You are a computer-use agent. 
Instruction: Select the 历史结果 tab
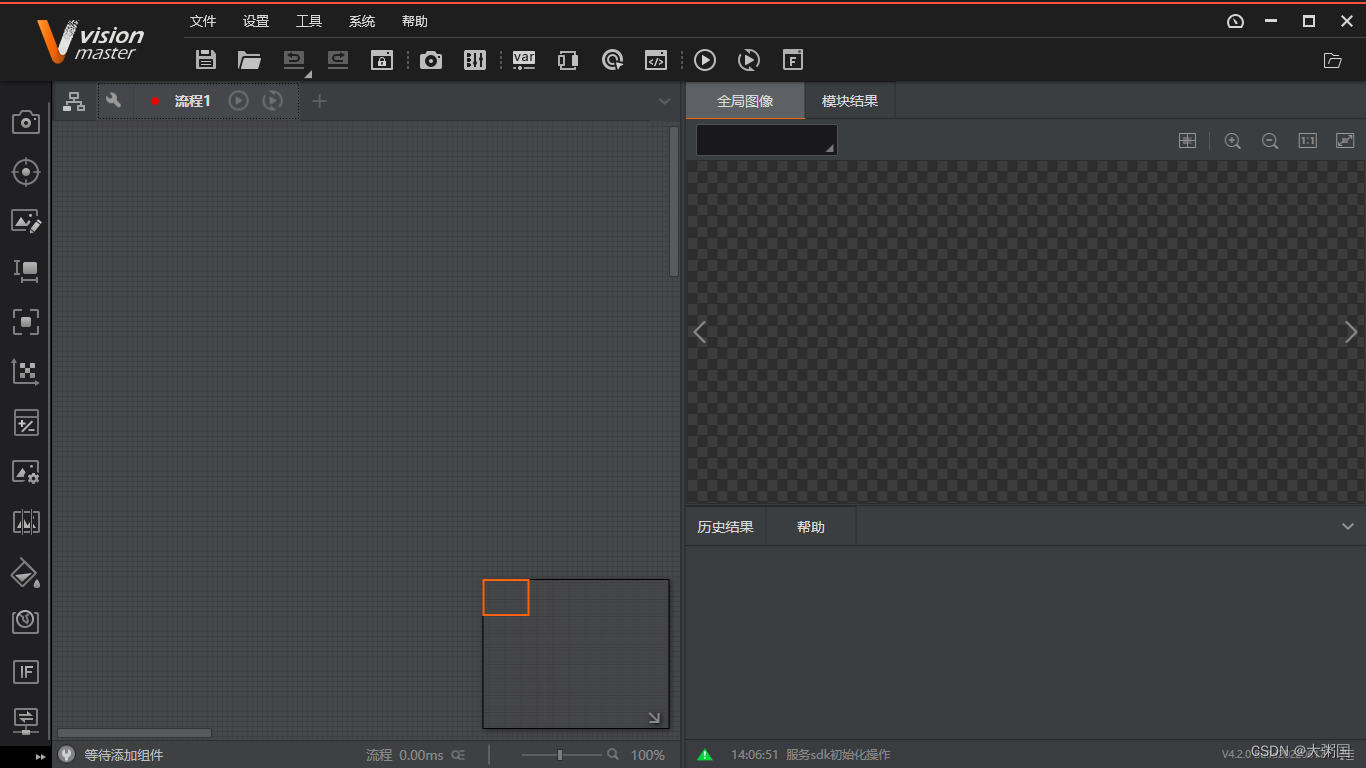[725, 527]
